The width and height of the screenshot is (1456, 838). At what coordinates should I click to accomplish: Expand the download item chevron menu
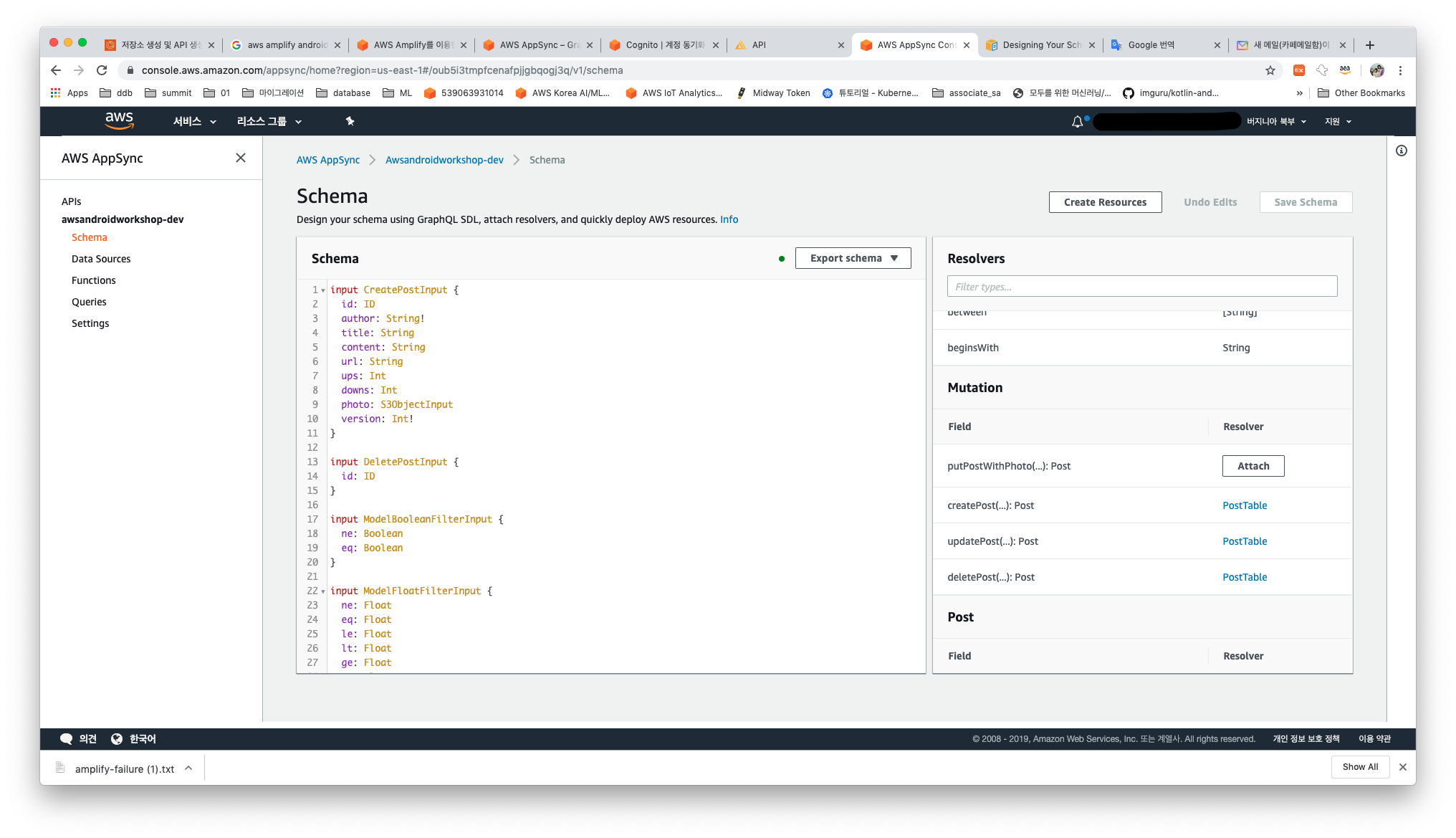[188, 768]
